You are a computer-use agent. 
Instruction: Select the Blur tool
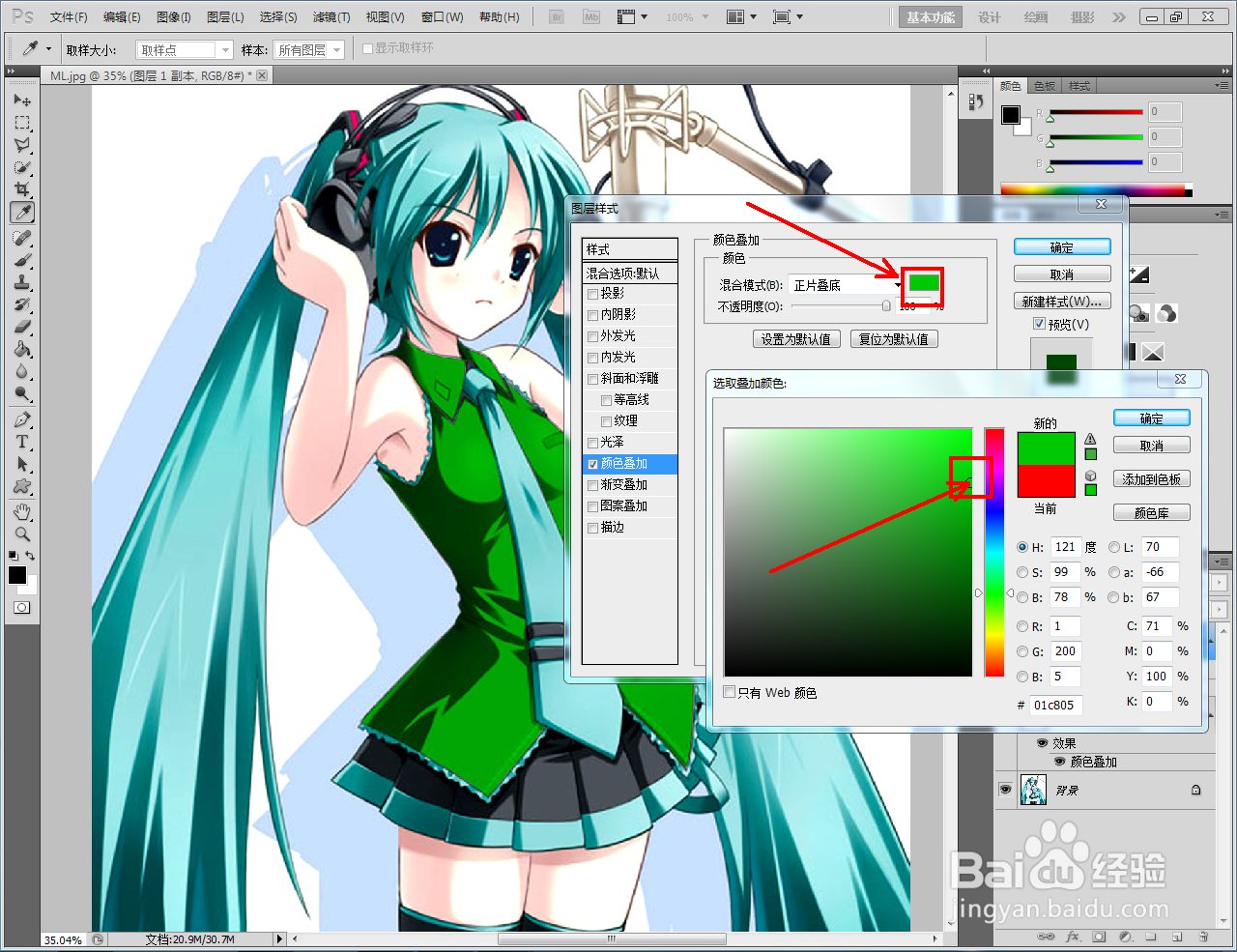pyautogui.click(x=22, y=371)
